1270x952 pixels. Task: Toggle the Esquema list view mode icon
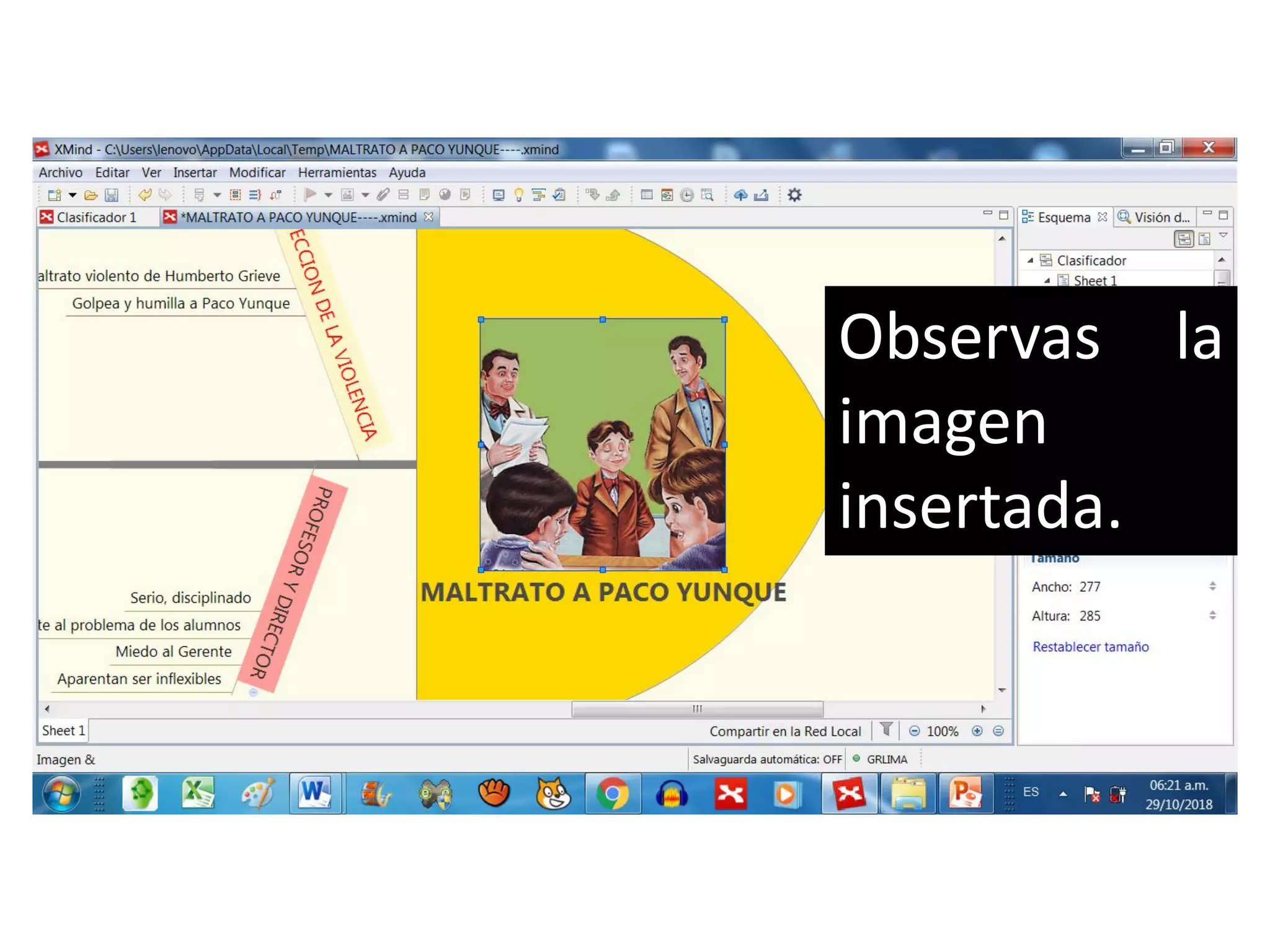[x=1204, y=239]
